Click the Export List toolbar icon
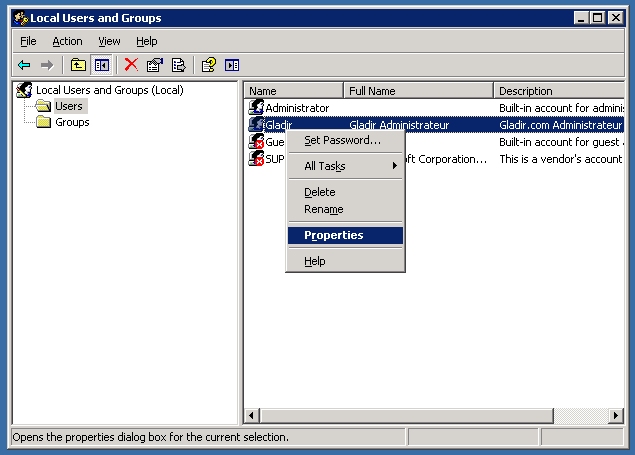This screenshot has height=455, width=635. click(x=178, y=65)
